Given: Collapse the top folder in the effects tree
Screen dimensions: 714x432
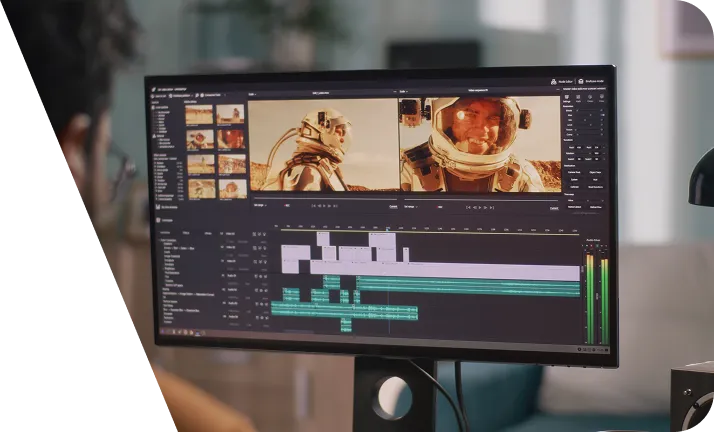Looking at the screenshot, I should (160, 240).
